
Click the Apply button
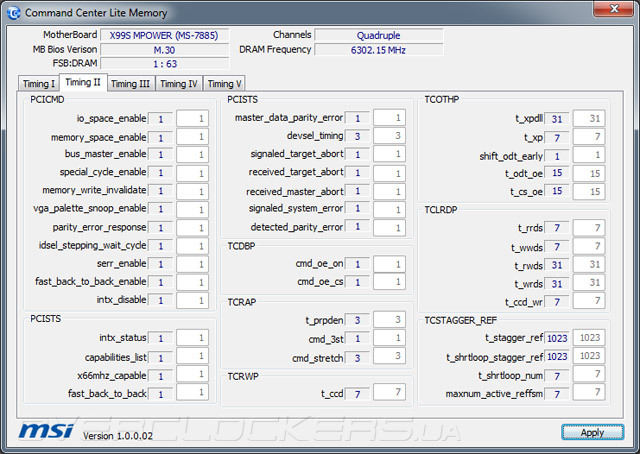592,432
